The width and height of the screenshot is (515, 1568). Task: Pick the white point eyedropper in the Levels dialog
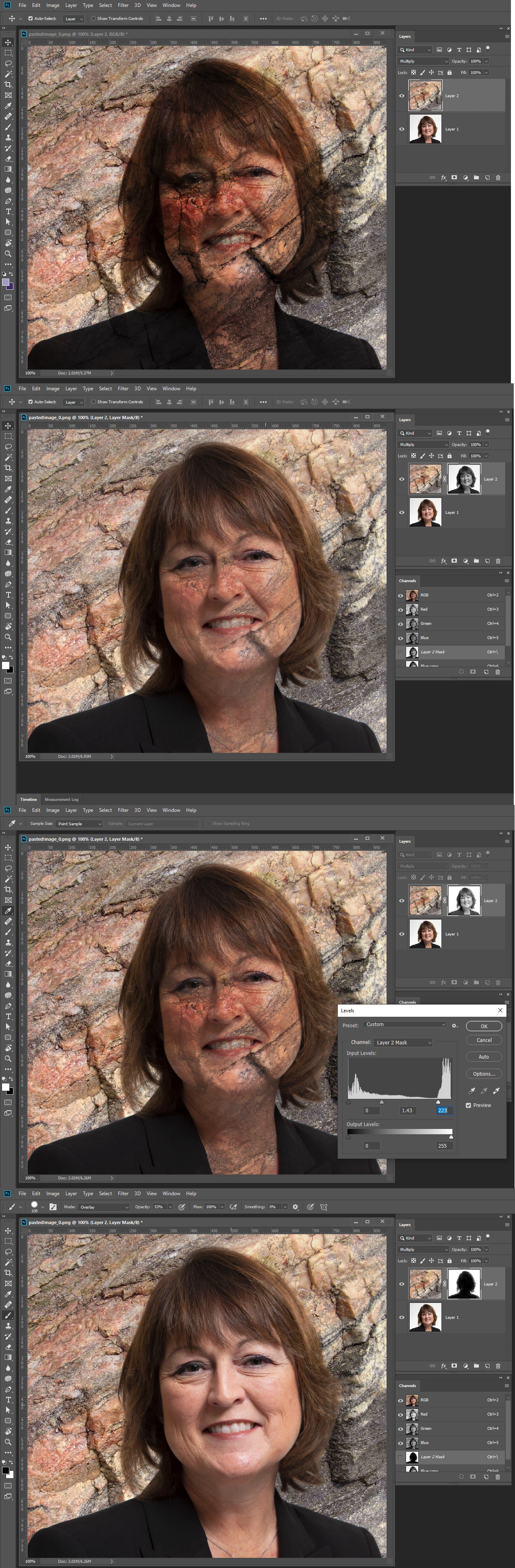click(496, 1090)
